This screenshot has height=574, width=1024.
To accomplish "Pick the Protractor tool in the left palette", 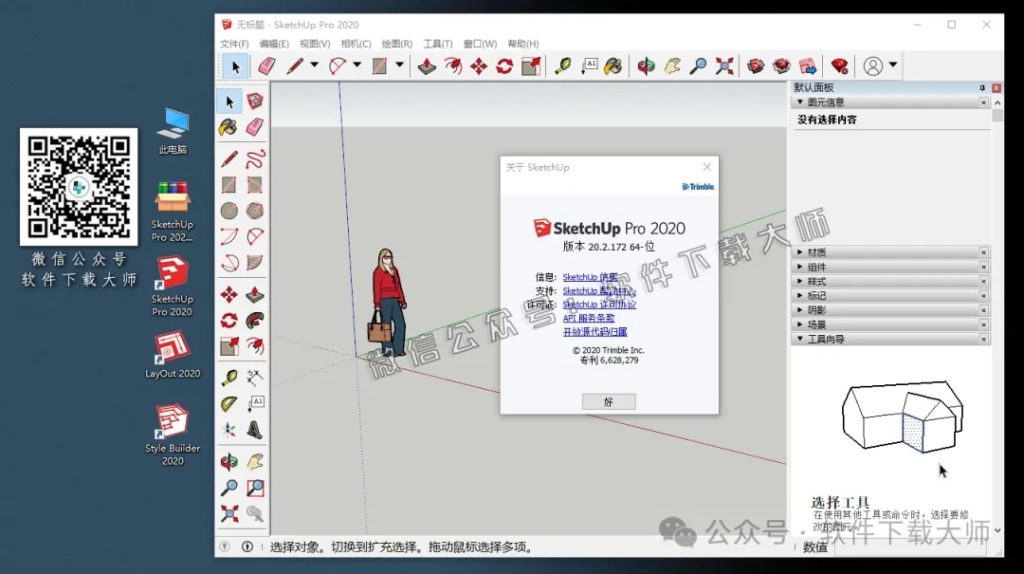I will [x=229, y=404].
